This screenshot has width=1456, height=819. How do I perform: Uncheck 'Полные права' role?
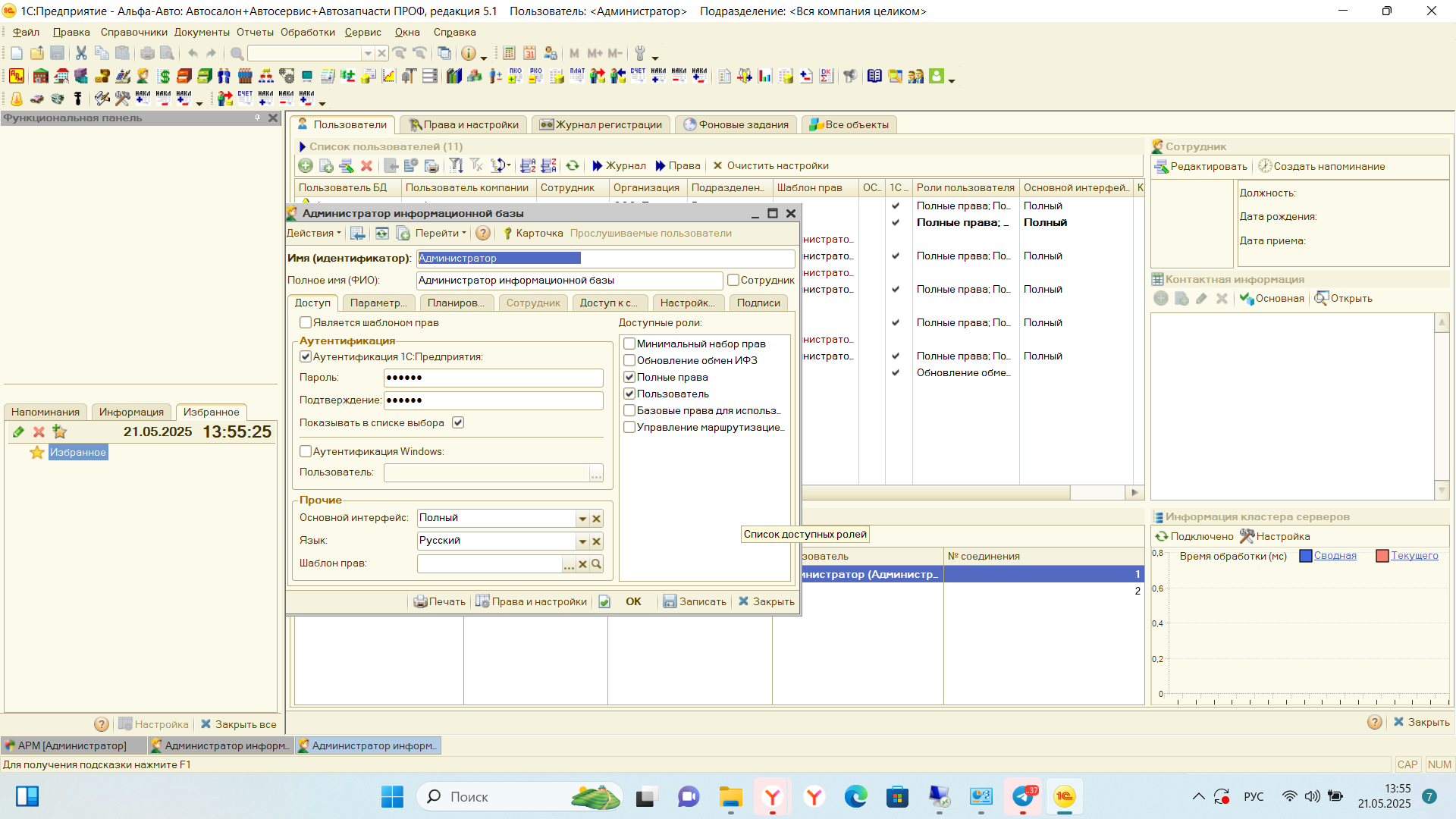(629, 377)
